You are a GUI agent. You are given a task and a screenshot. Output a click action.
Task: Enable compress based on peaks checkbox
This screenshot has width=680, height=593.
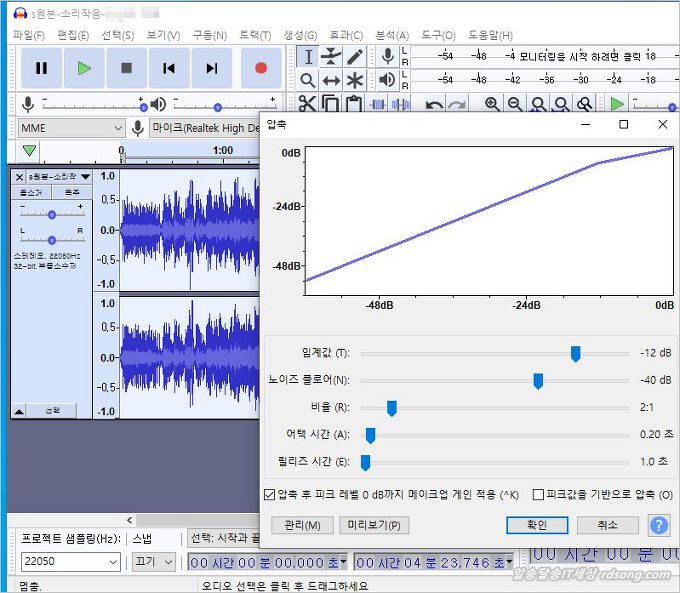point(538,494)
